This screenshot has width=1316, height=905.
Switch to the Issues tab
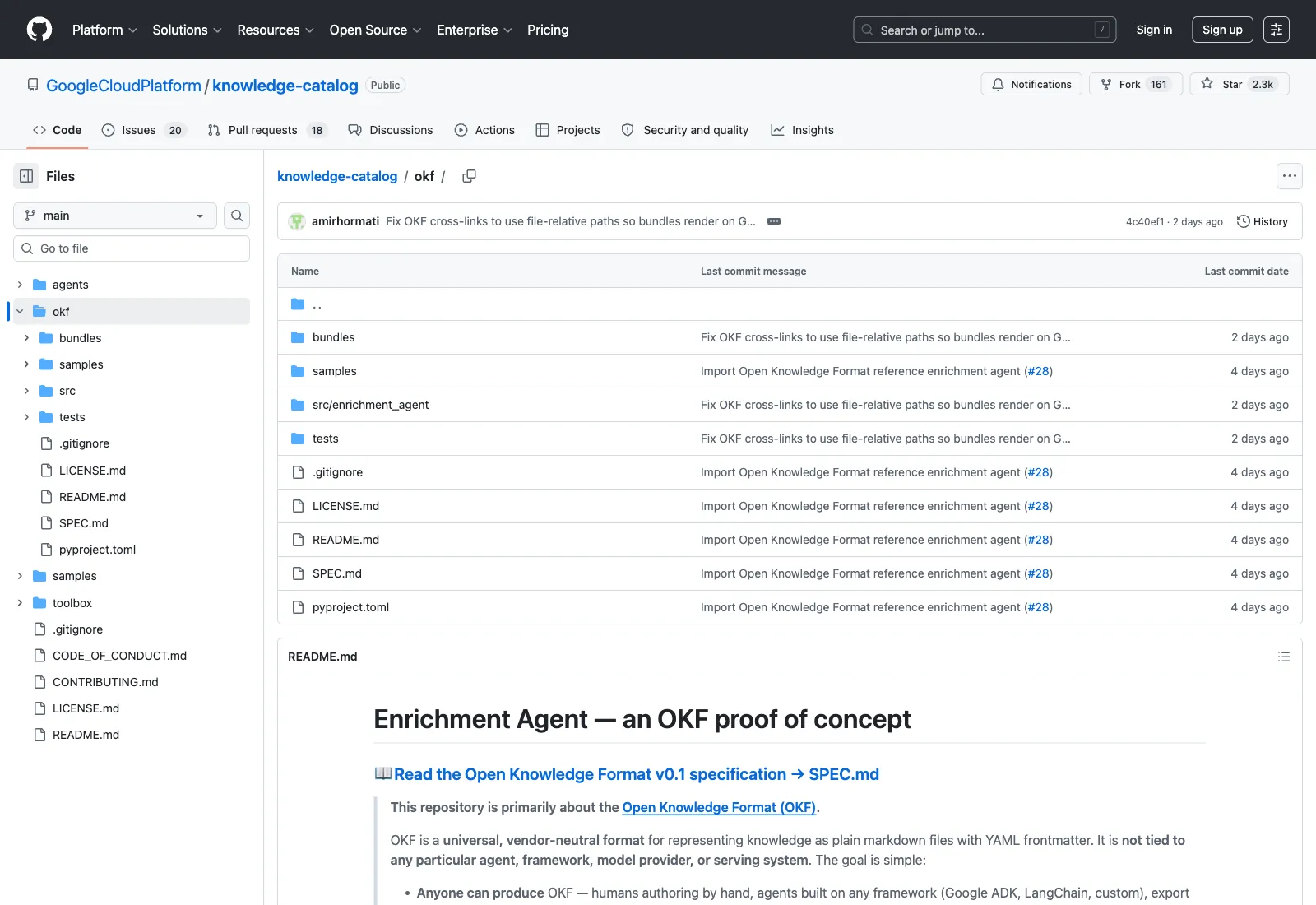pos(144,130)
